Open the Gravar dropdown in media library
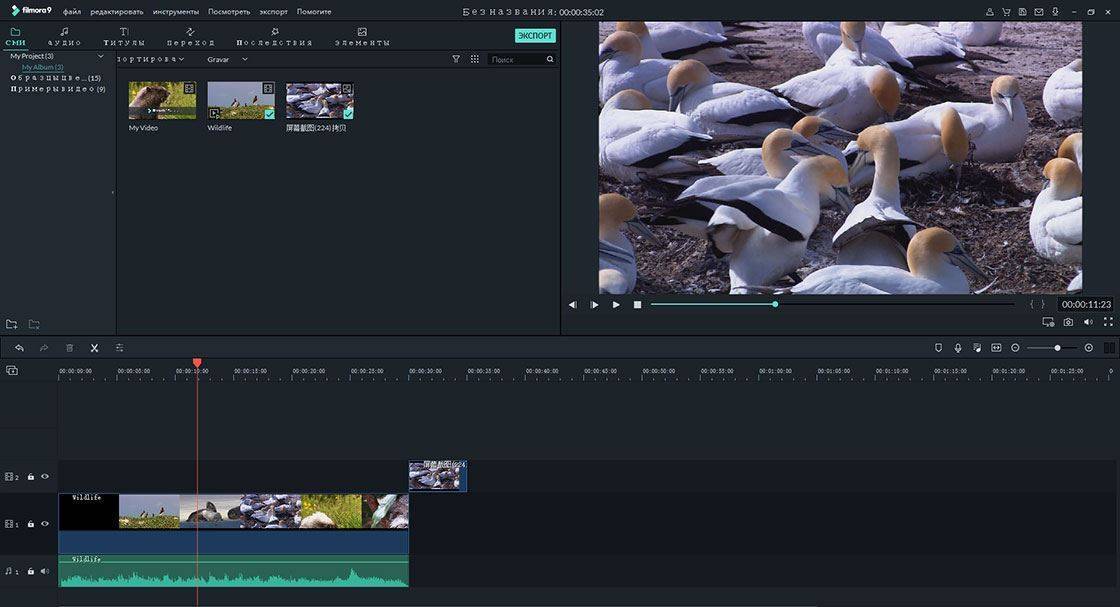 tap(227, 59)
